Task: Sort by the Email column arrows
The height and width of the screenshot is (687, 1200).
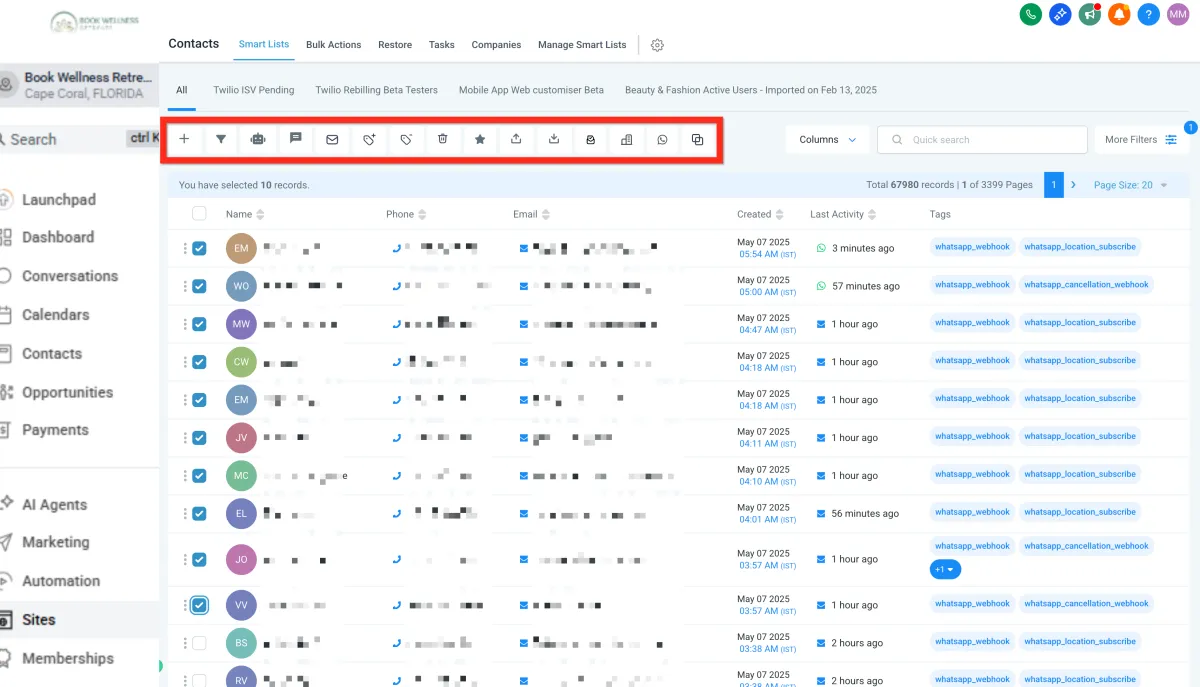Action: pyautogui.click(x=546, y=214)
